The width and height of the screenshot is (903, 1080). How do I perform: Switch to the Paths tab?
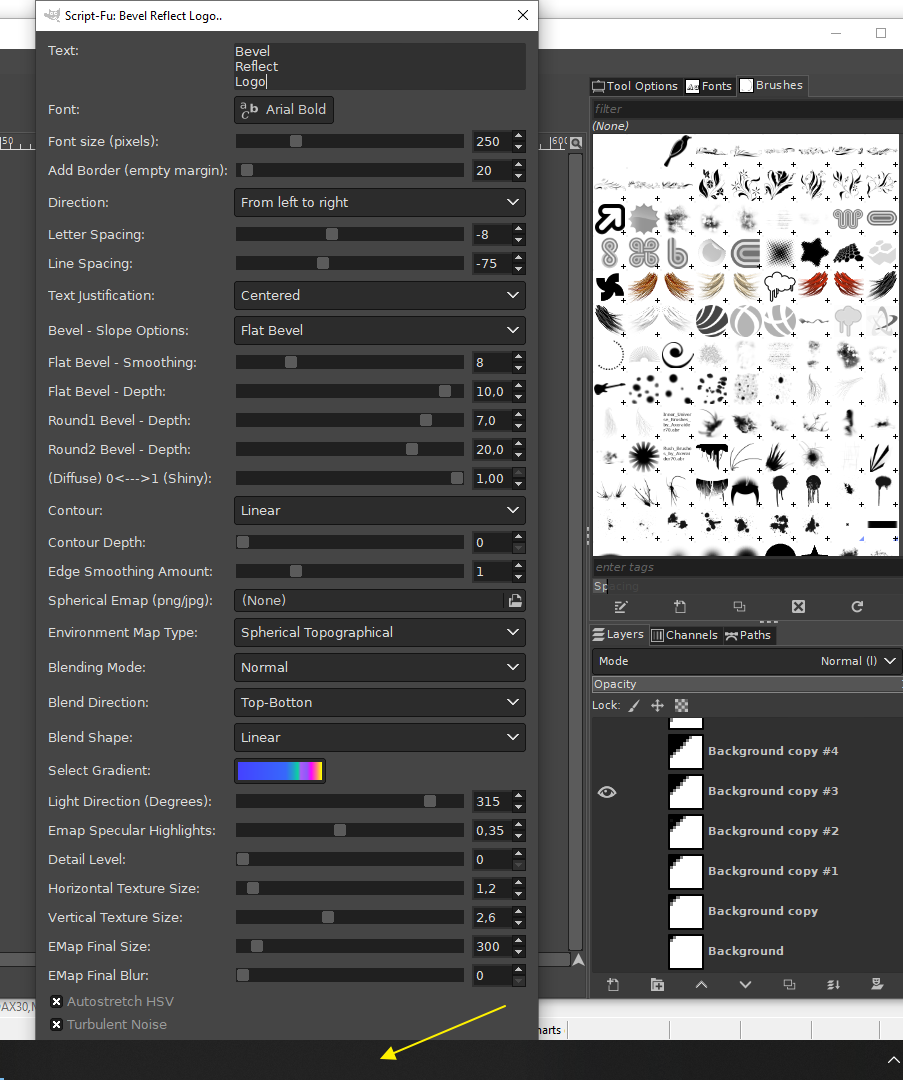pos(748,635)
